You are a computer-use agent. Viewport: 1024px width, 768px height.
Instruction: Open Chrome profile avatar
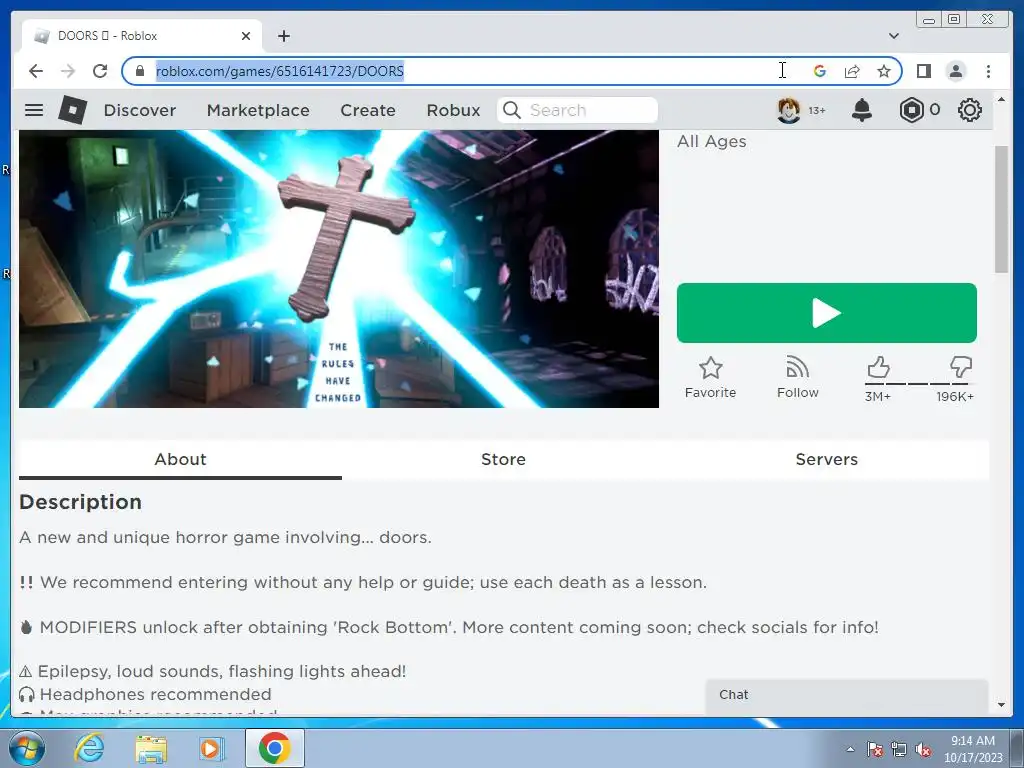click(x=956, y=71)
